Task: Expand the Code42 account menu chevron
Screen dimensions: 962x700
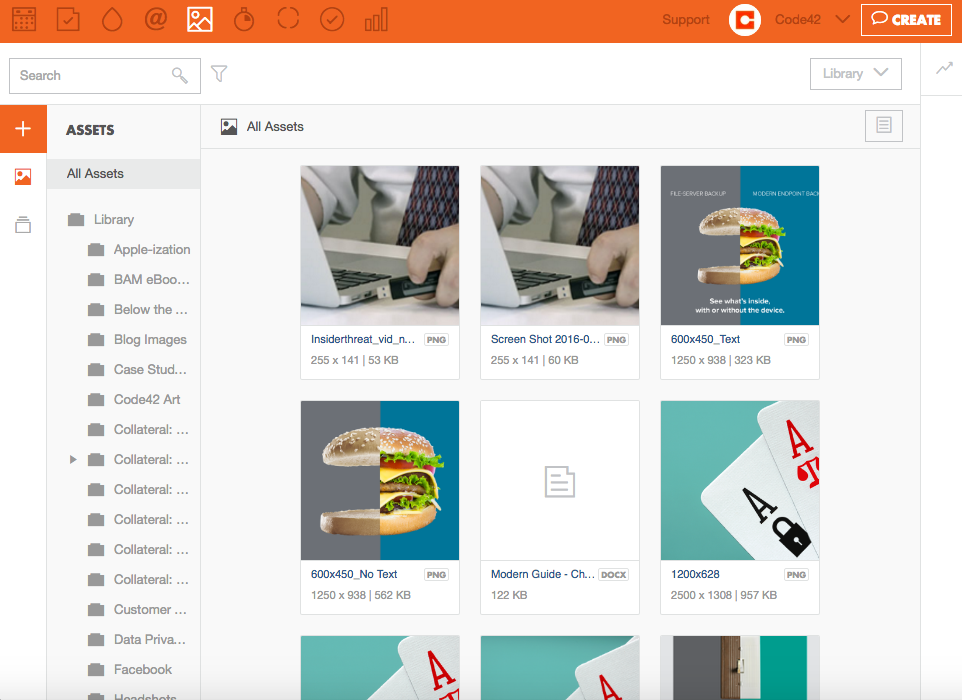Action: (843, 20)
